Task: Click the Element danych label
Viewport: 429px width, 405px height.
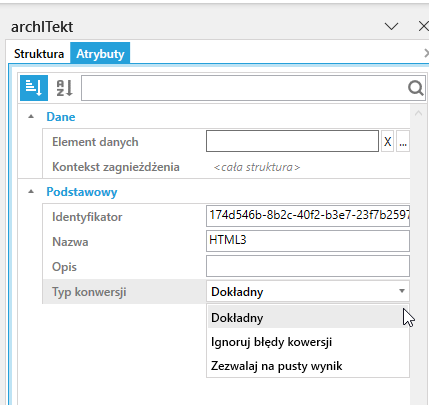Action: coord(95,142)
